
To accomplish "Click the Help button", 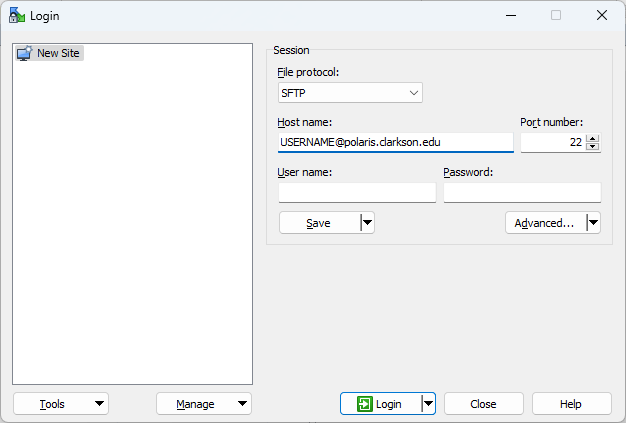I will (571, 404).
